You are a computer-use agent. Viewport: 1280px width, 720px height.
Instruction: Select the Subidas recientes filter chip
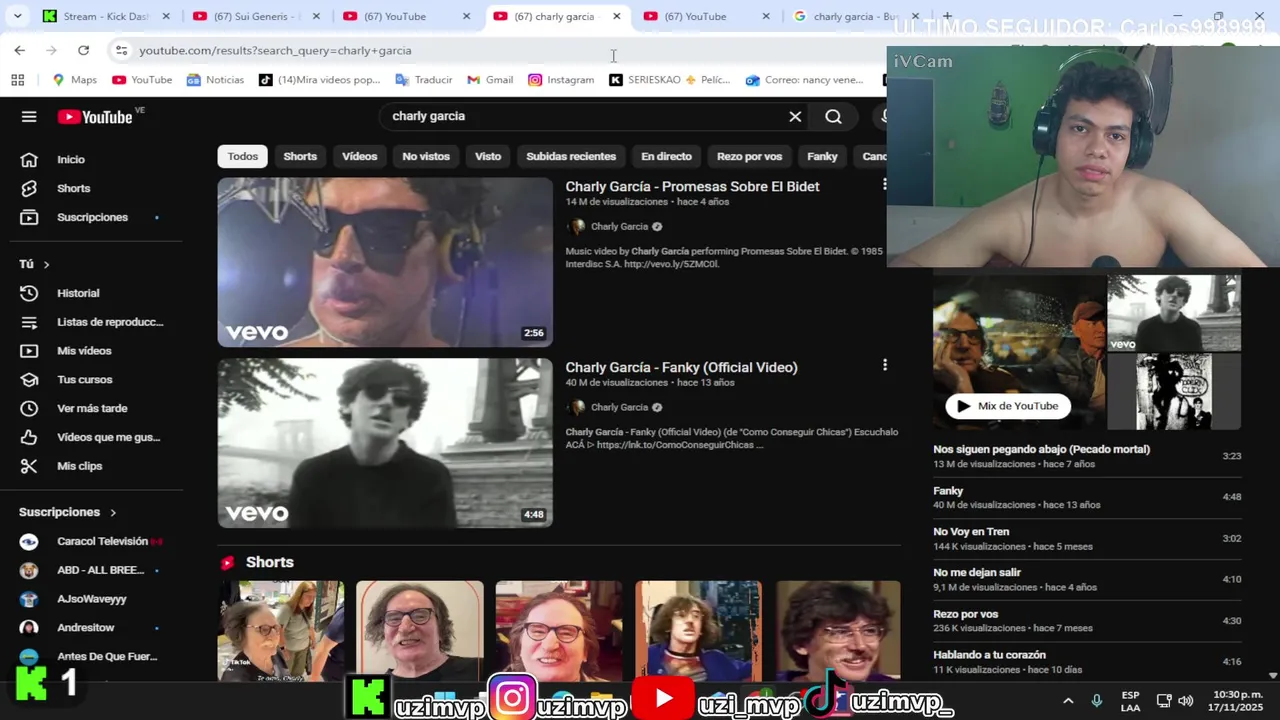tap(571, 156)
